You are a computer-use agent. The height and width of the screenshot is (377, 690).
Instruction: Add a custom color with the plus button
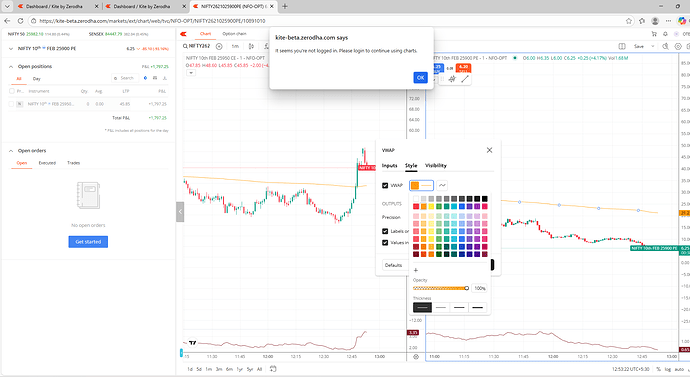pyautogui.click(x=416, y=270)
